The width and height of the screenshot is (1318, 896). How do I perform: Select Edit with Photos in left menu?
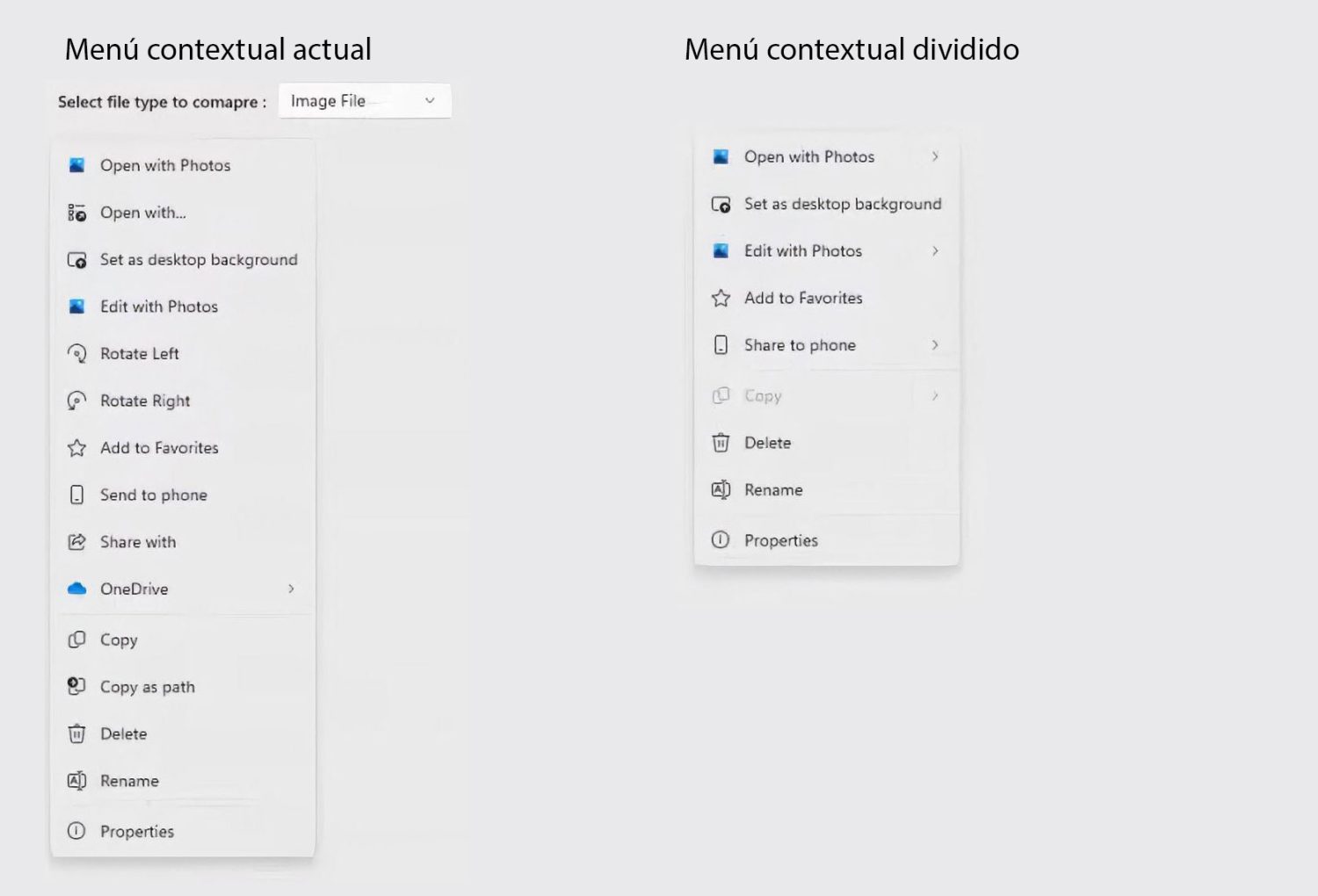159,307
